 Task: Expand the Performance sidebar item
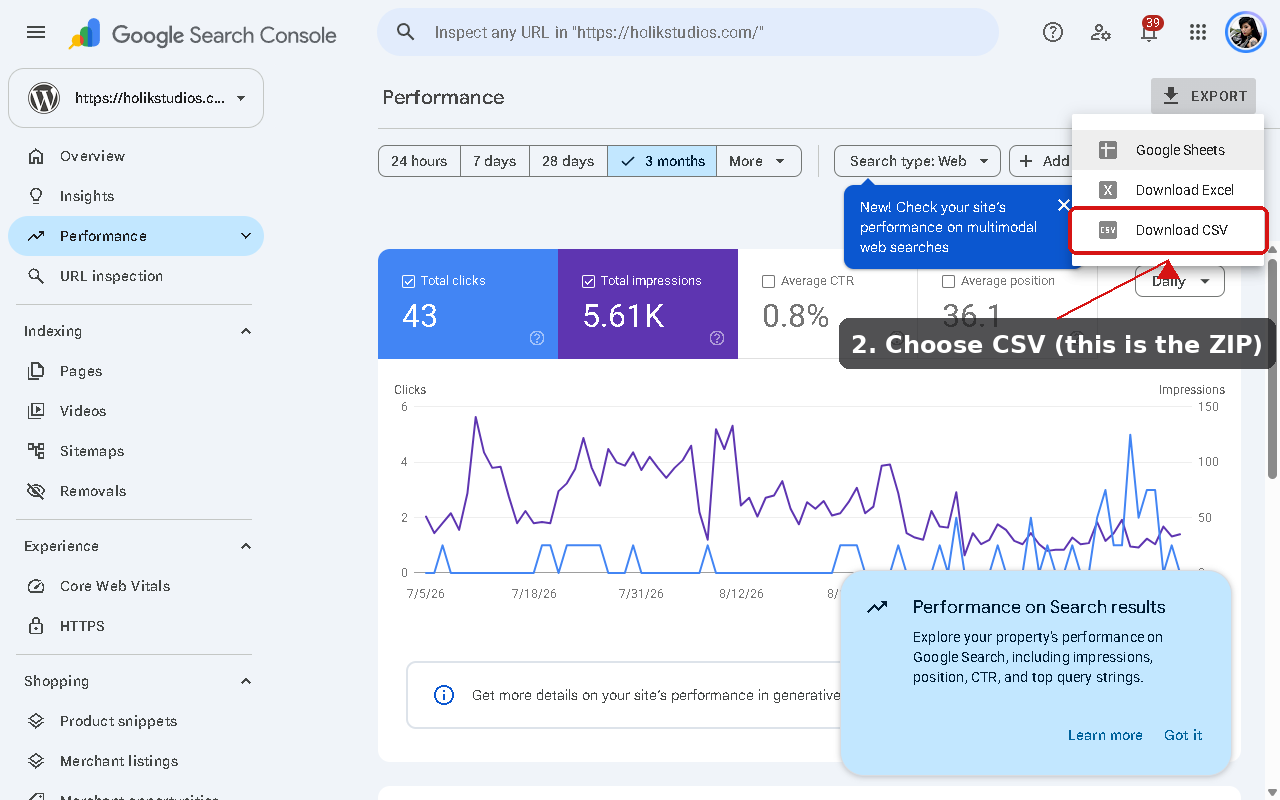(246, 236)
